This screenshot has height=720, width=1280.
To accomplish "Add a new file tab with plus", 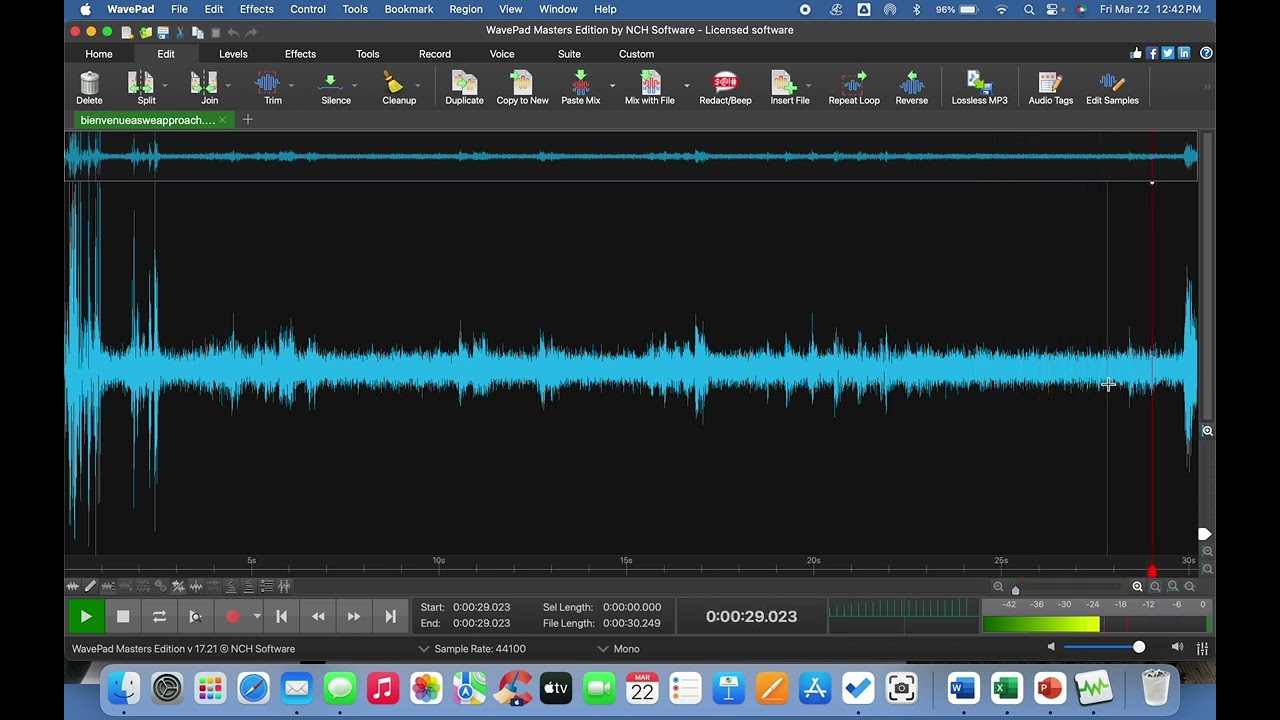I will 247,120.
